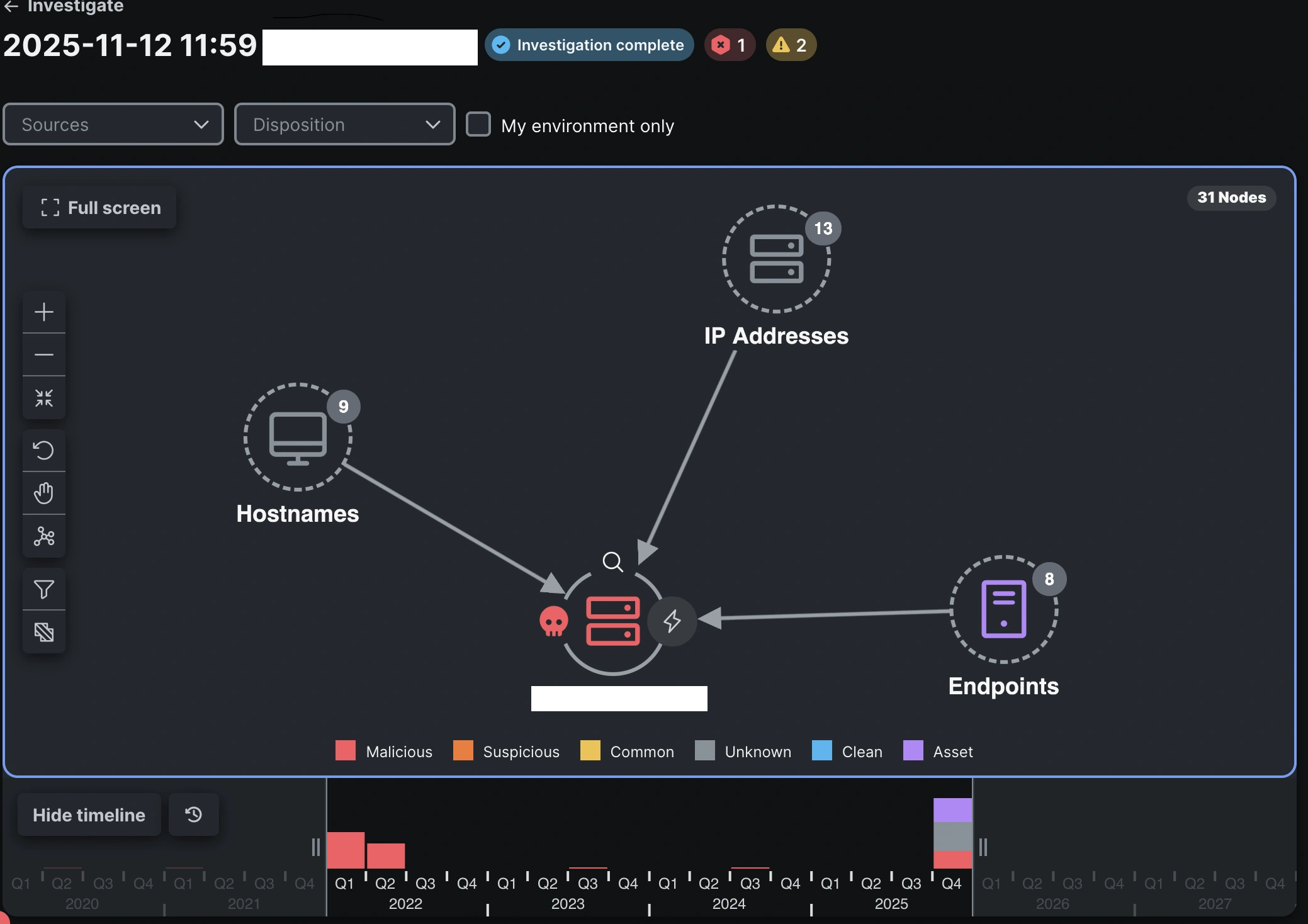The height and width of the screenshot is (924, 1308).
Task: Click the search icon on the malicious node
Action: coord(612,561)
